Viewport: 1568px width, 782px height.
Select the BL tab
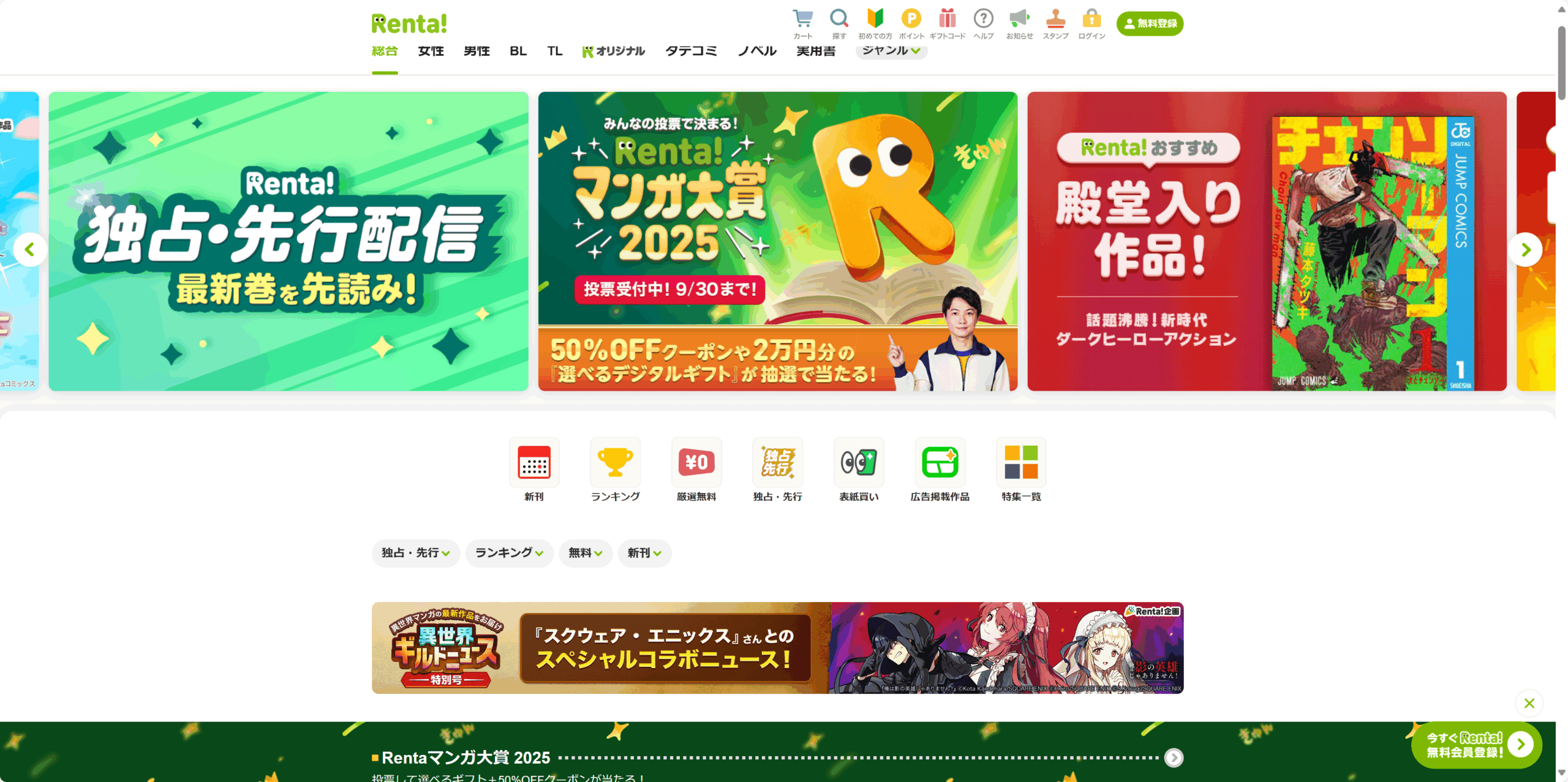coord(518,51)
